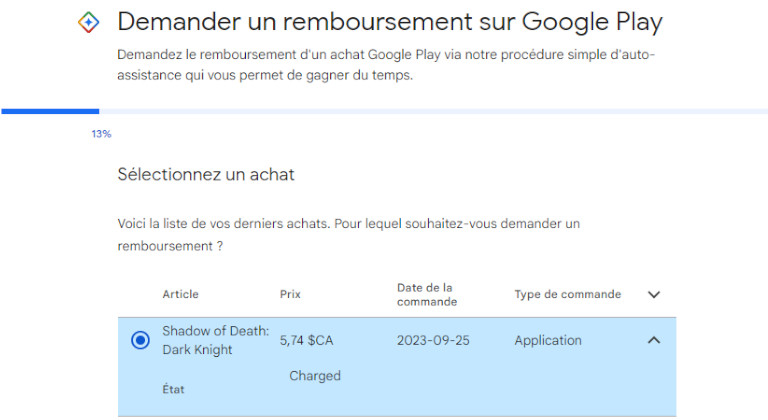
Task: Select the Shadow of Death purchase radio button
Action: [x=140, y=340]
